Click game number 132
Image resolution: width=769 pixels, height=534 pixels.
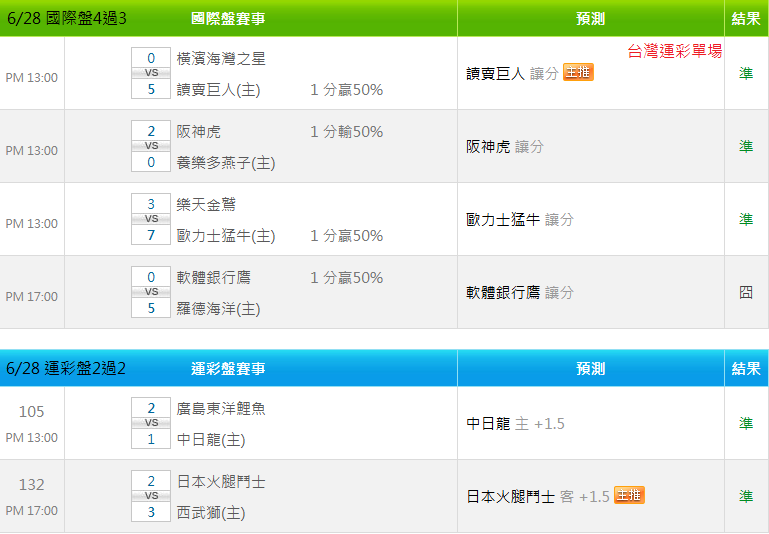pos(31,484)
